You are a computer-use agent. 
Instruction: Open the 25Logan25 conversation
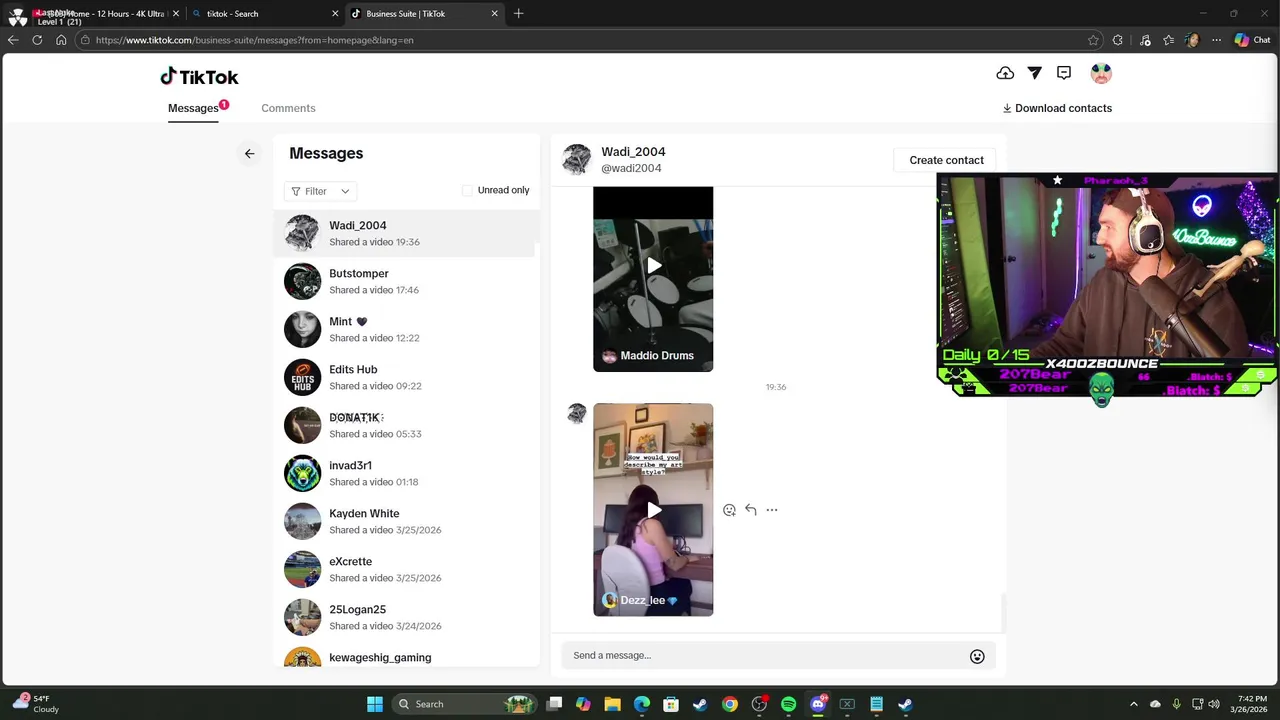pyautogui.click(x=406, y=617)
